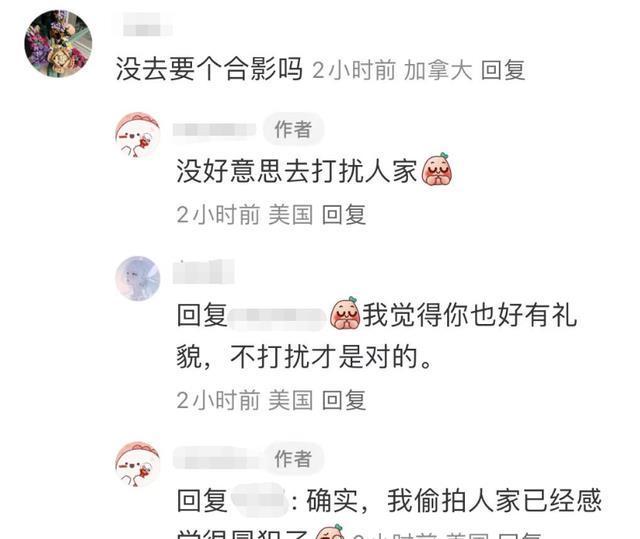The image size is (640, 539).
Task: Tap the peach emoji after 打扰人家
Action: [x=436, y=169]
